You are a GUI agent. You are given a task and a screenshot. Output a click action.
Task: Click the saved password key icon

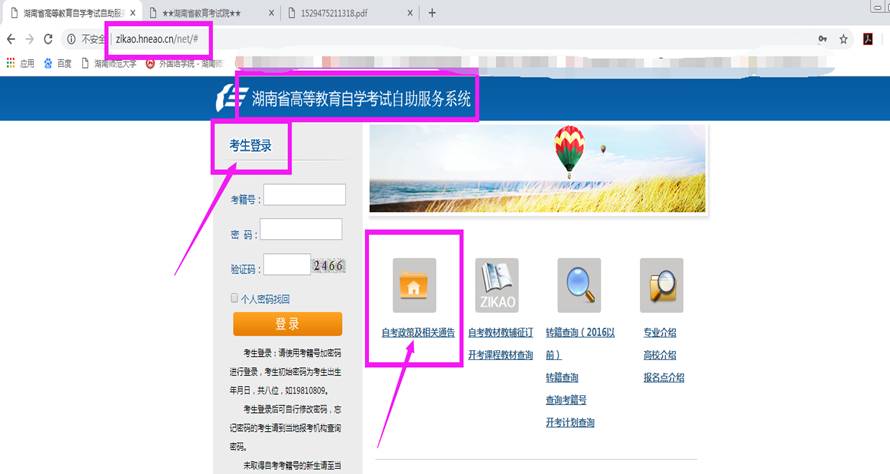822,39
